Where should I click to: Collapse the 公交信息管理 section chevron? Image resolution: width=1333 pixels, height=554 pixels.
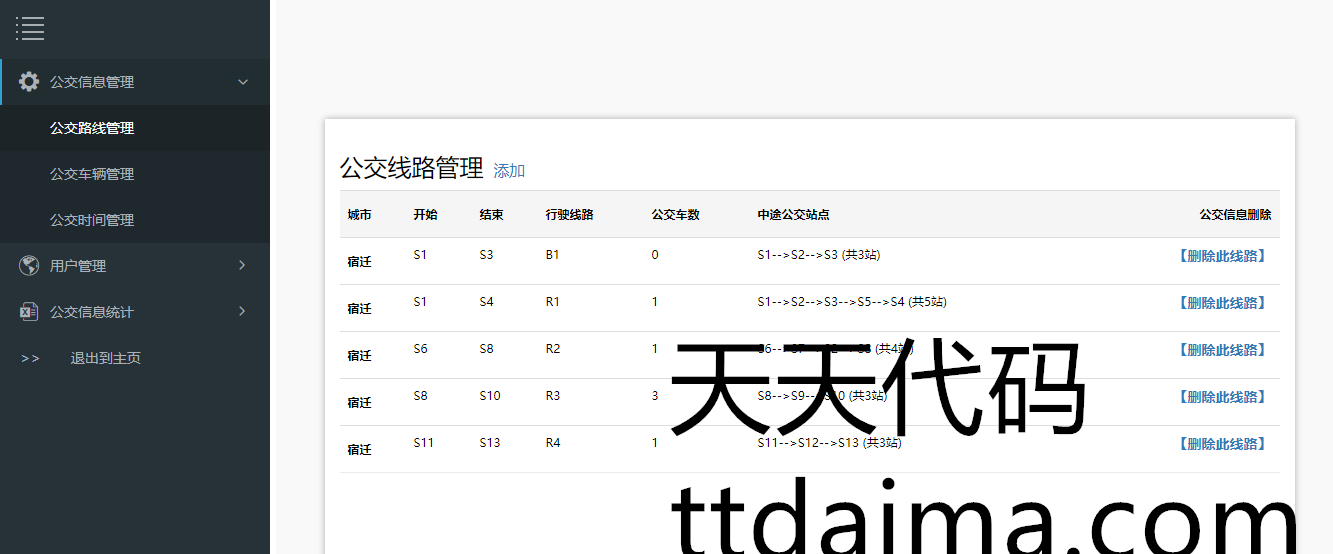pyautogui.click(x=243, y=82)
